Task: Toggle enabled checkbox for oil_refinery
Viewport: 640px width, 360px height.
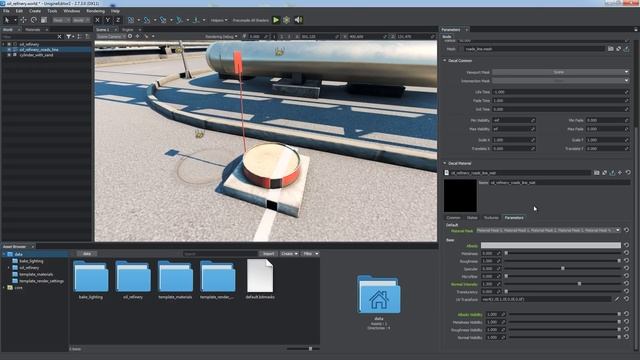Action: point(9,44)
